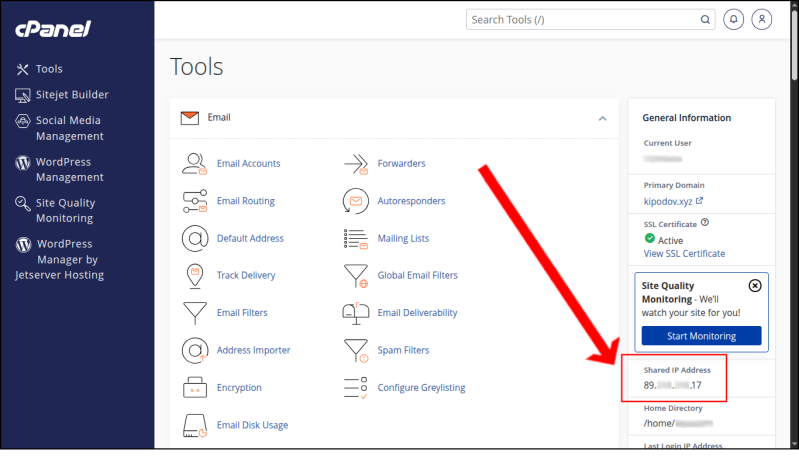The height and width of the screenshot is (467, 799).
Task: Open WordPress Manager by Jetserver Hosting
Action: (60, 259)
